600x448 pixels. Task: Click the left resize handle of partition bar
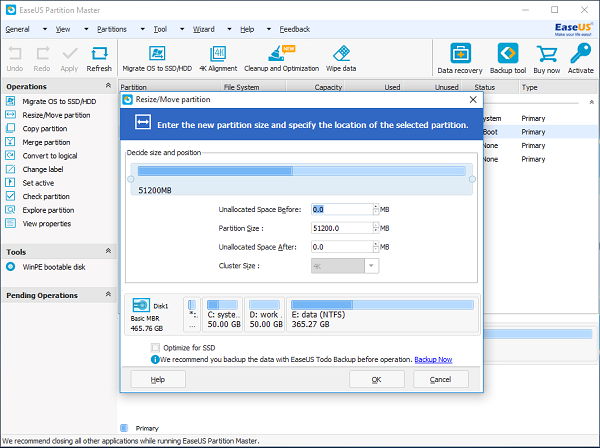pyautogui.click(x=130, y=179)
